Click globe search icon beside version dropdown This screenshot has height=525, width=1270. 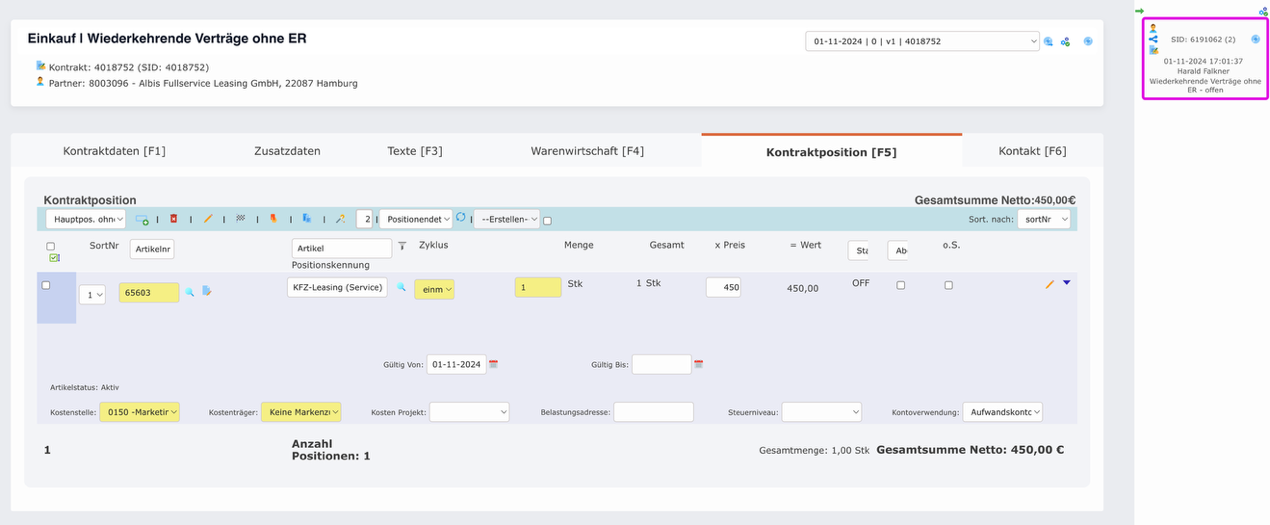[x=1048, y=42]
